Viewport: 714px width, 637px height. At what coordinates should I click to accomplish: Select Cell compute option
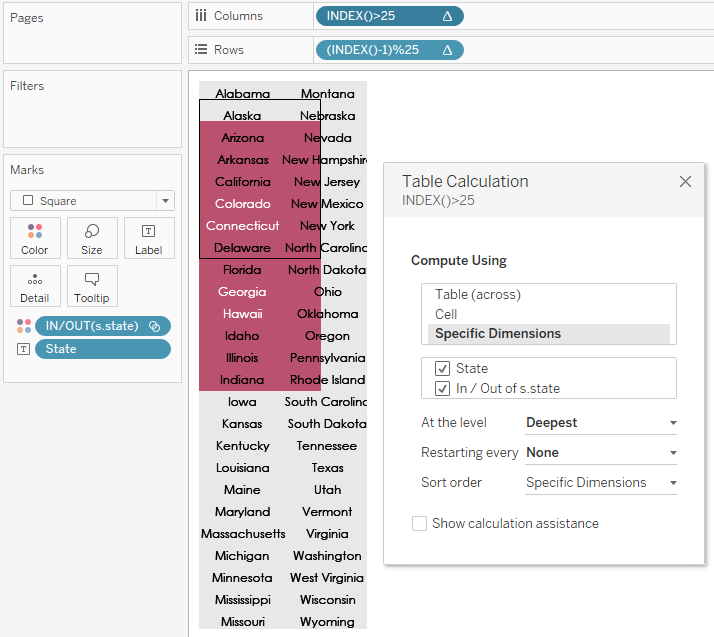click(x=446, y=314)
